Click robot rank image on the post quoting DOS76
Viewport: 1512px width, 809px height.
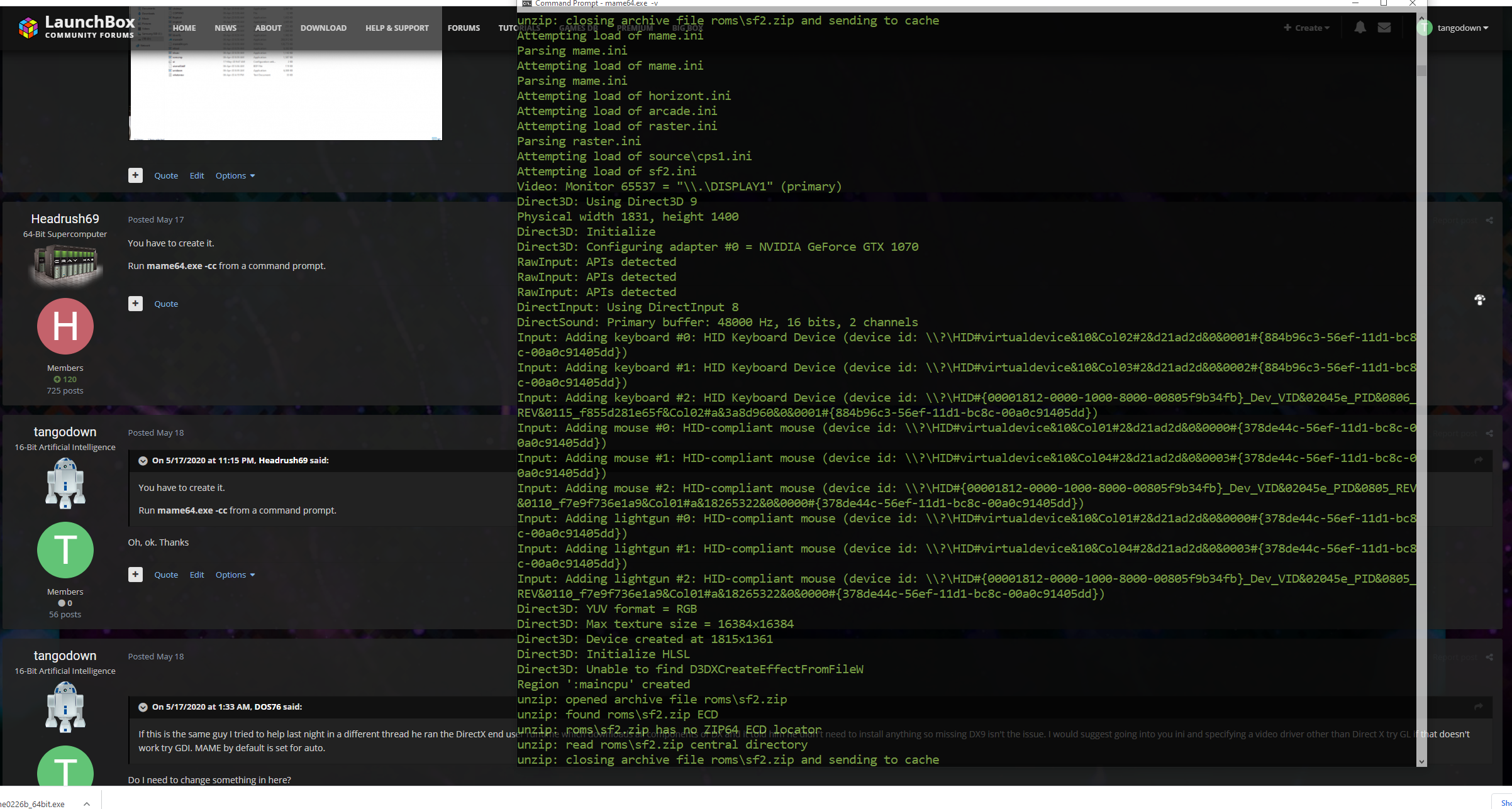(x=65, y=707)
